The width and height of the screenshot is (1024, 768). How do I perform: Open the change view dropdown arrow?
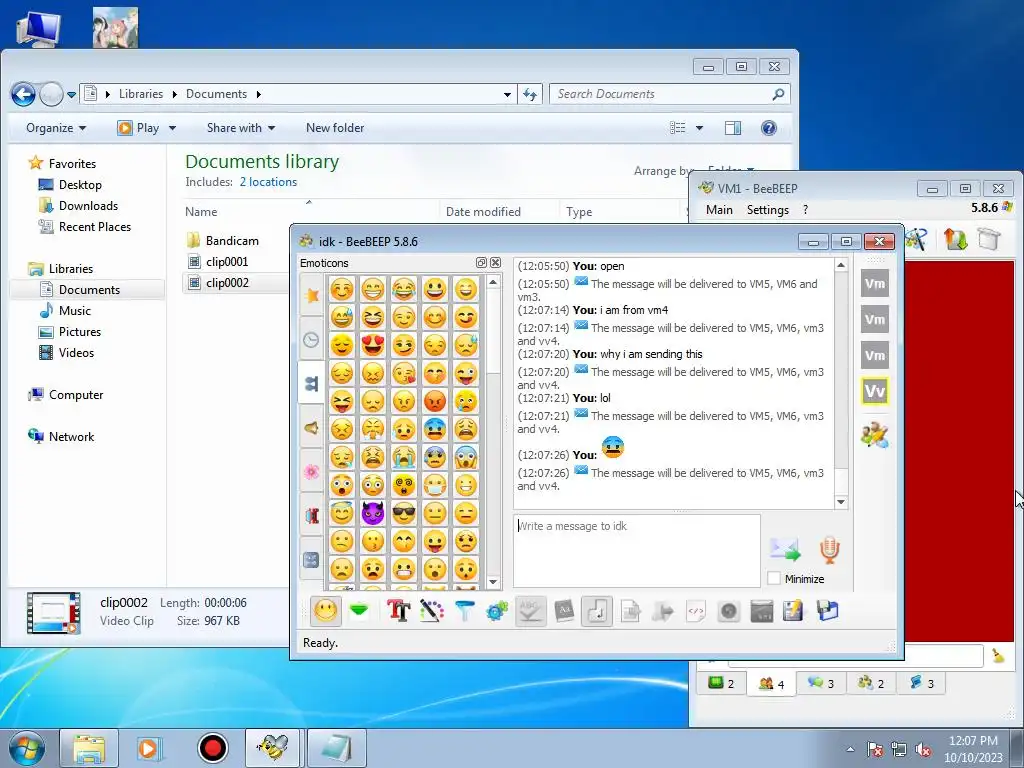(699, 128)
